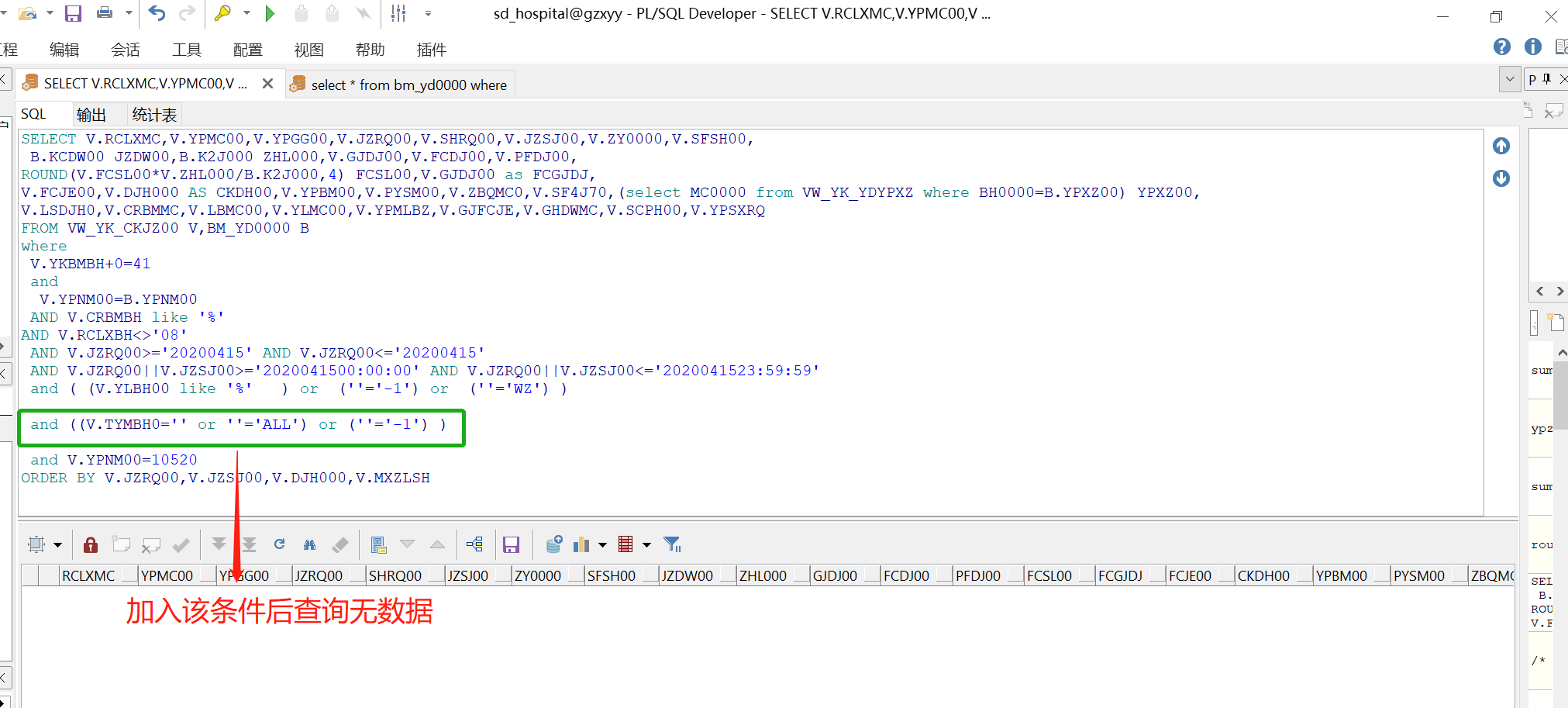Switch to the 输出 tab

(x=91, y=115)
